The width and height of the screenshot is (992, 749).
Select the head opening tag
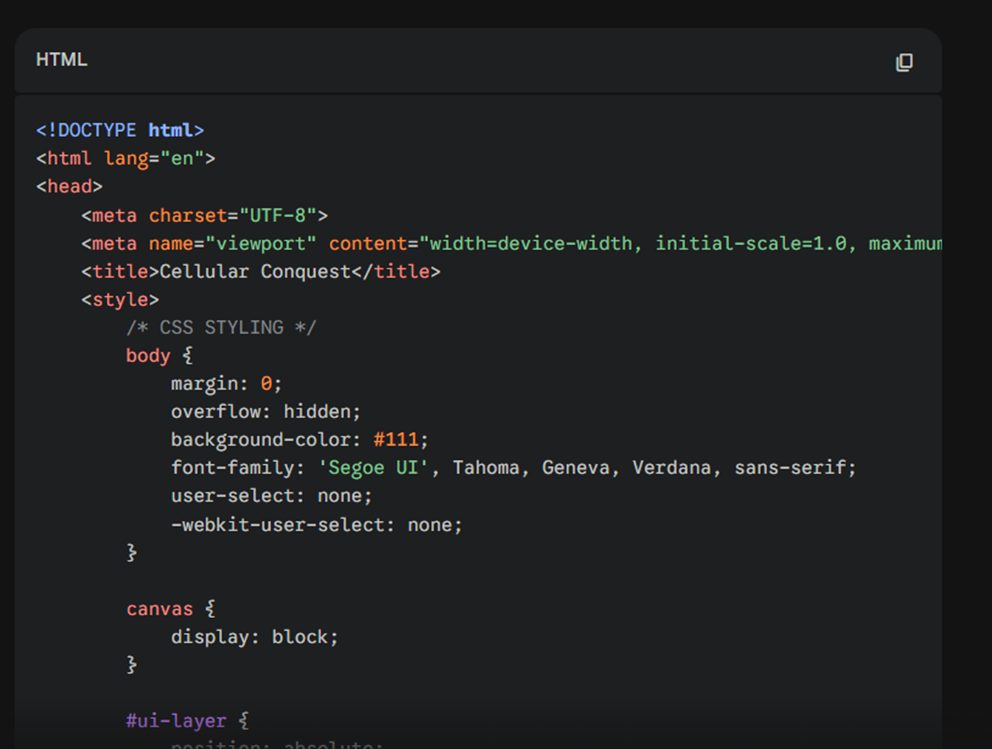[x=67, y=186]
